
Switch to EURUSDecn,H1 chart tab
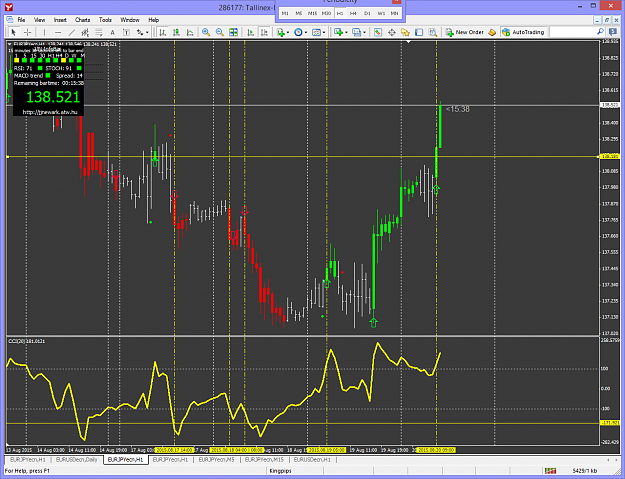pyautogui.click(x=312, y=460)
